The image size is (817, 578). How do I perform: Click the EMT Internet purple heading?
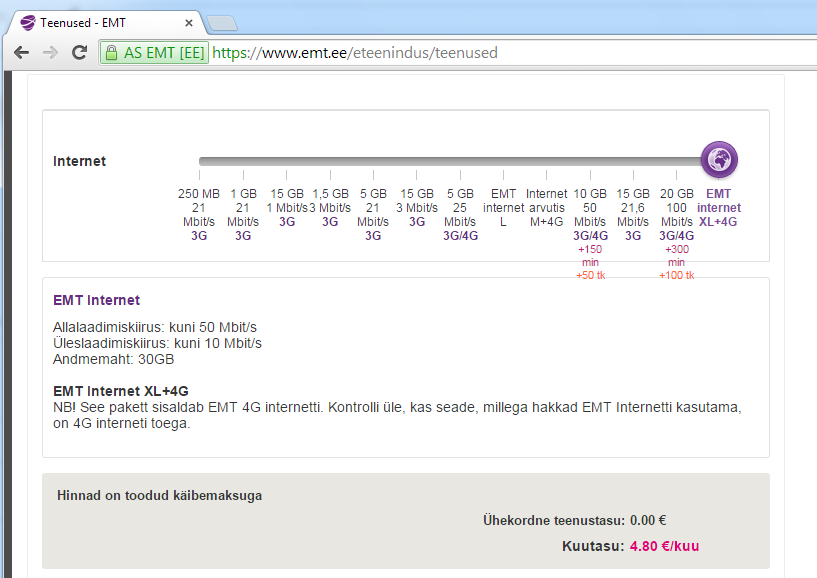(x=96, y=300)
